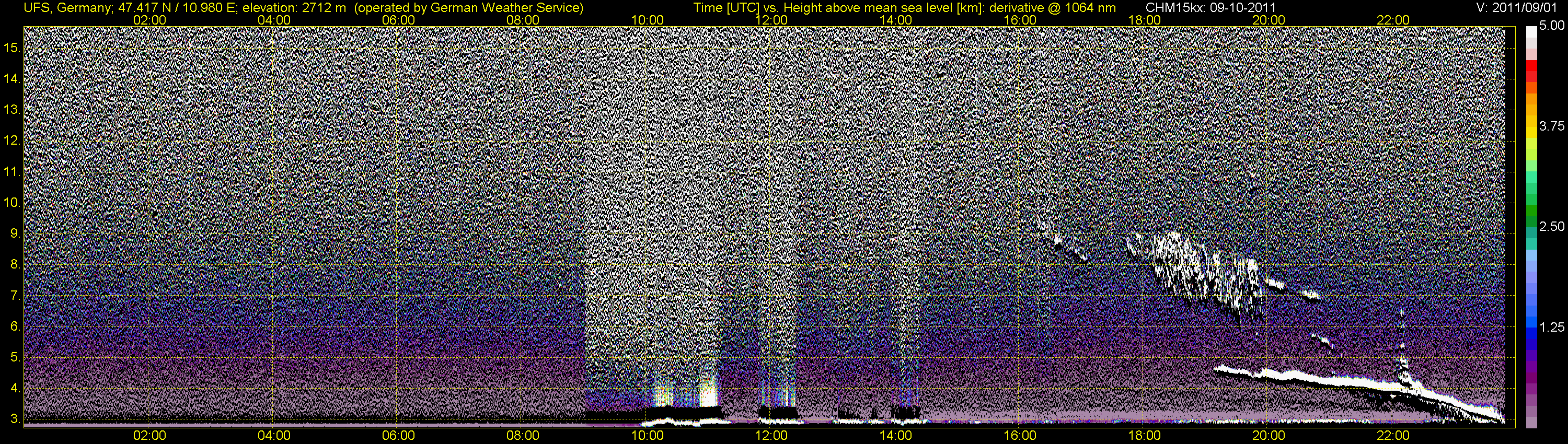Click the 13. km height axis label
This screenshot has height=444, width=1568.
[12, 110]
